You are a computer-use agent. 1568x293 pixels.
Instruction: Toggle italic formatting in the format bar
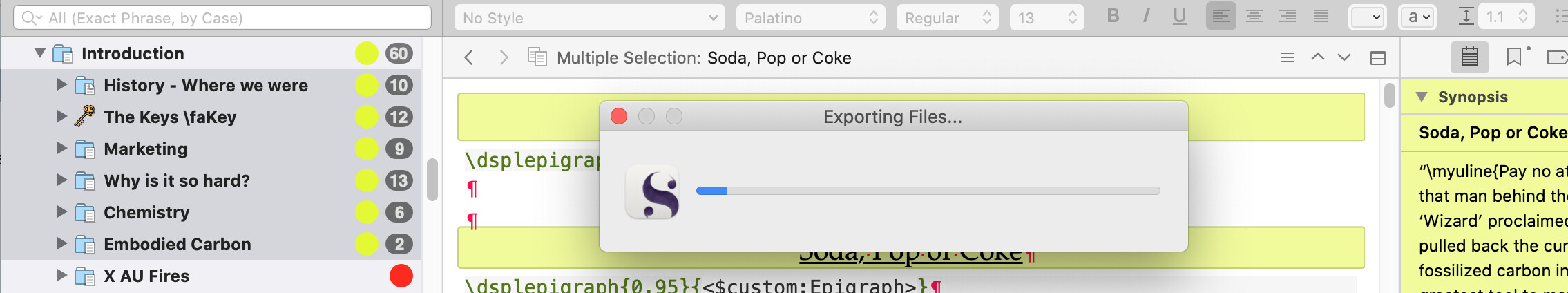point(1146,17)
